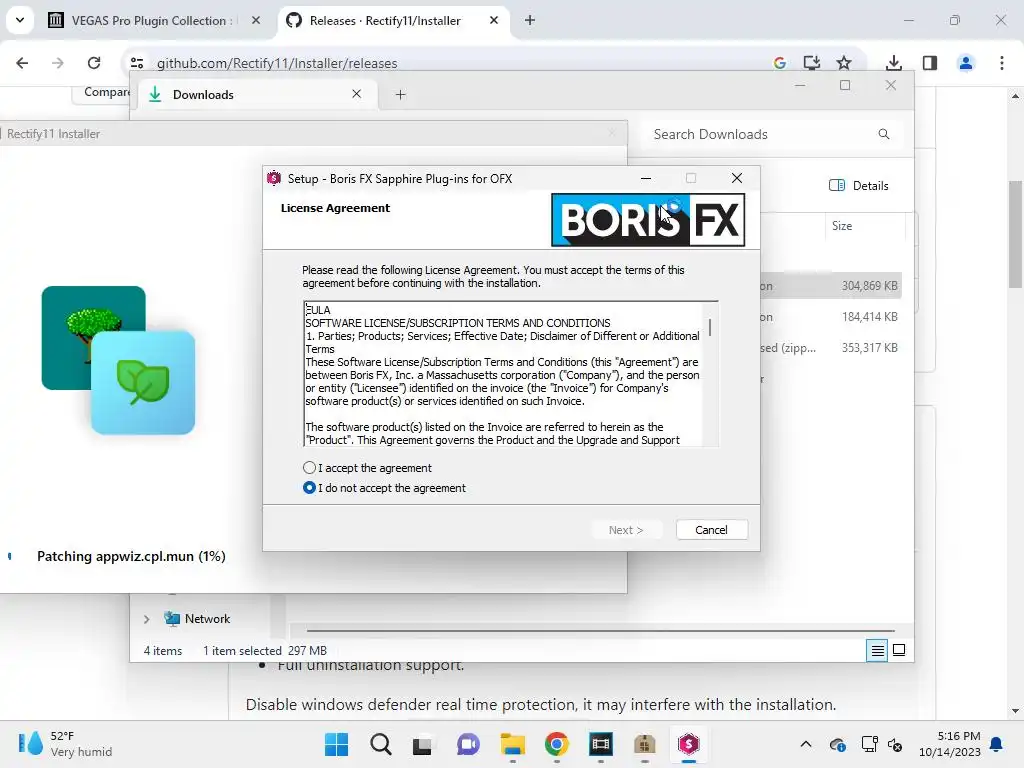The image size is (1024, 768).
Task: Open File Explorer from taskbar
Action: coord(513,744)
